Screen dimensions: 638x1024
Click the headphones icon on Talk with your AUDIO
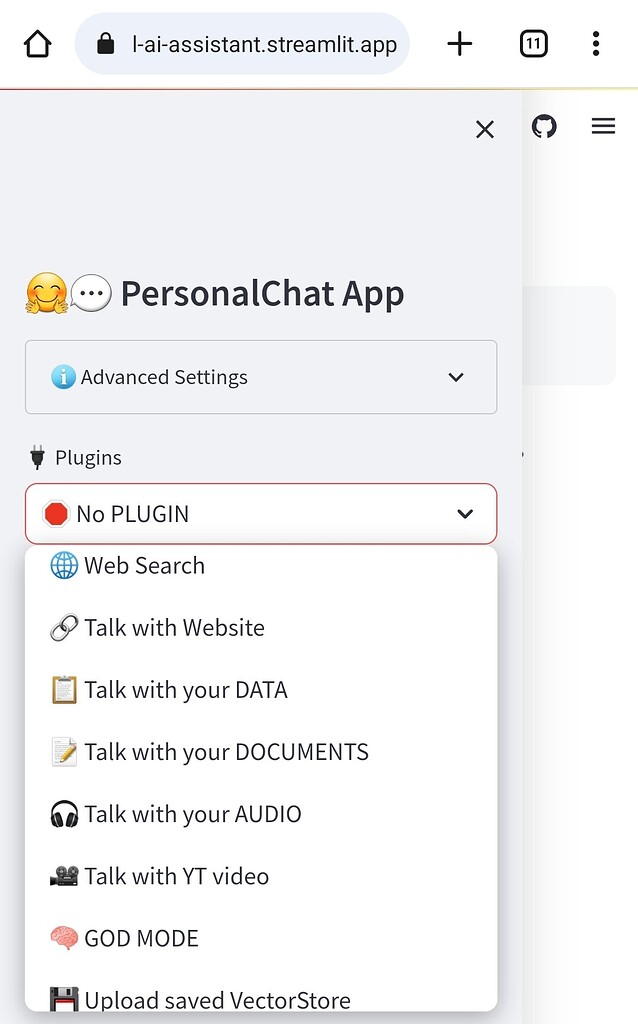(x=62, y=813)
